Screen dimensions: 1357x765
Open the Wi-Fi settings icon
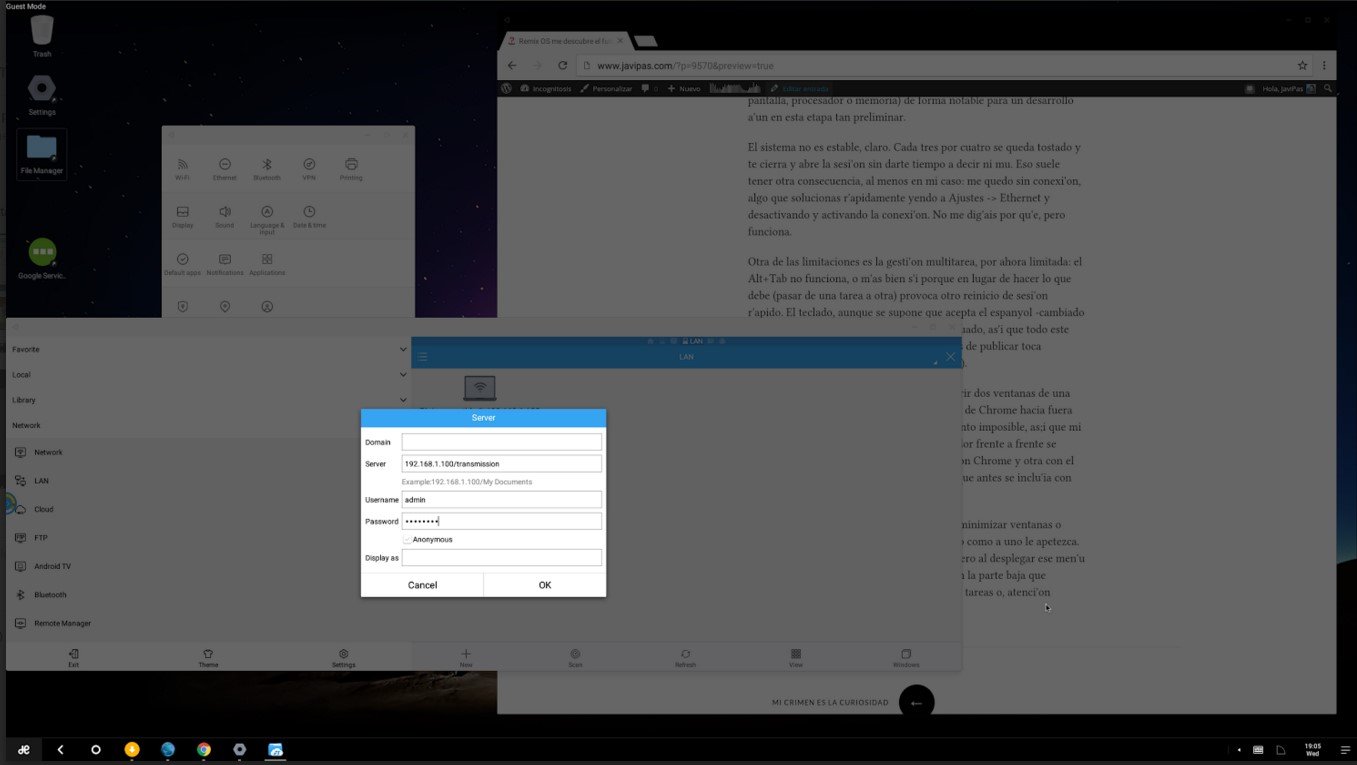tap(182, 168)
